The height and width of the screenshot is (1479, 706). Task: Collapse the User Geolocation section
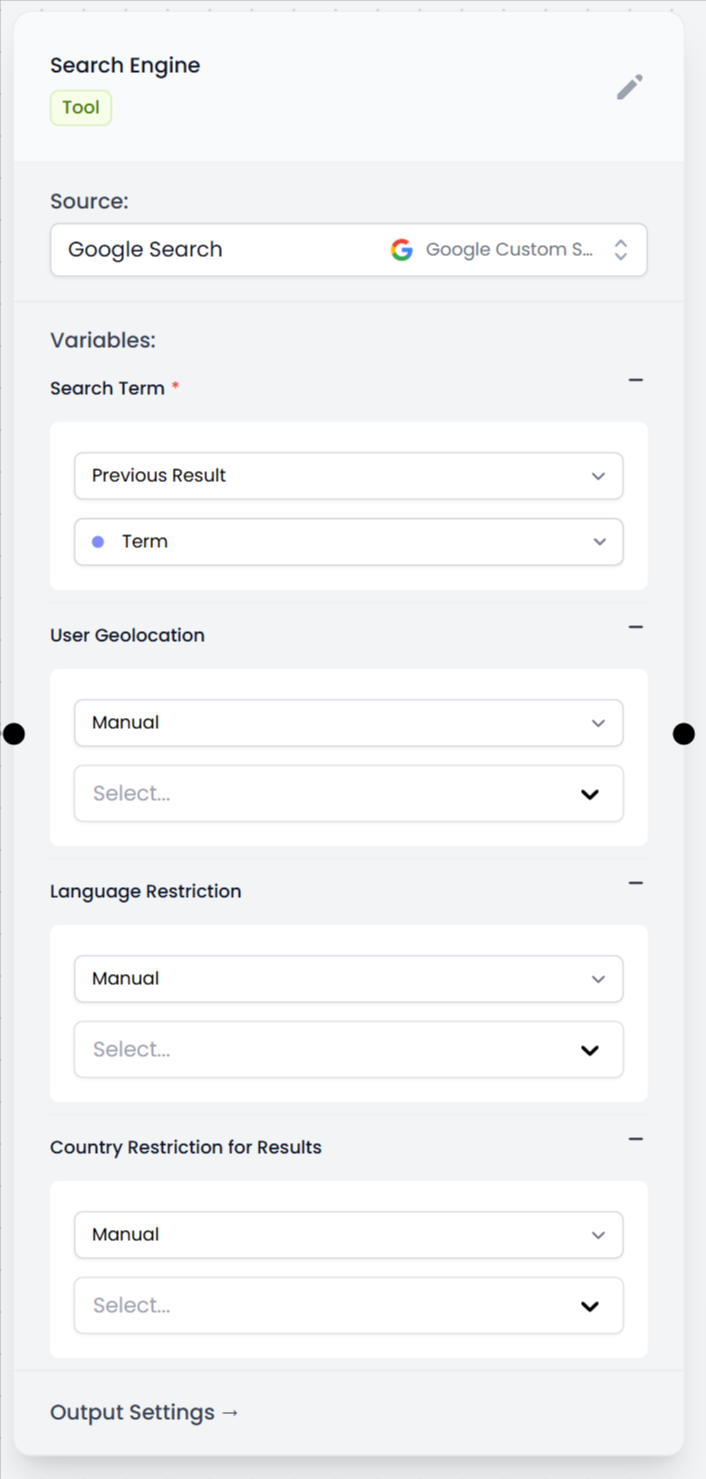[635, 628]
